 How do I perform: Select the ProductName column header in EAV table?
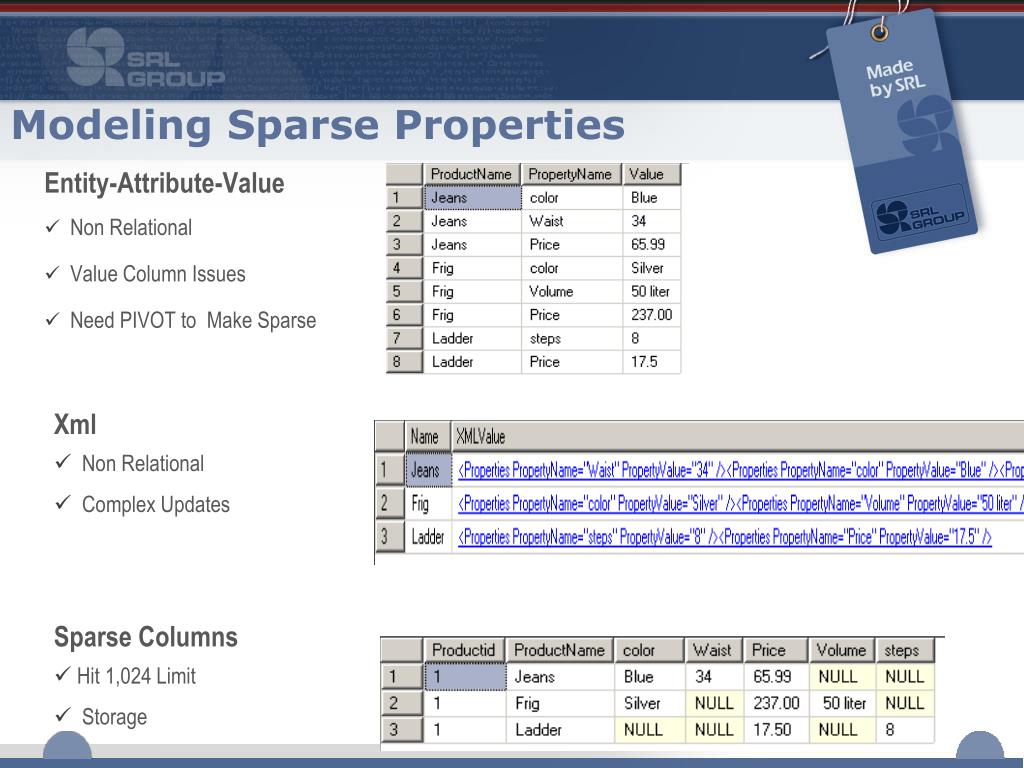[472, 174]
